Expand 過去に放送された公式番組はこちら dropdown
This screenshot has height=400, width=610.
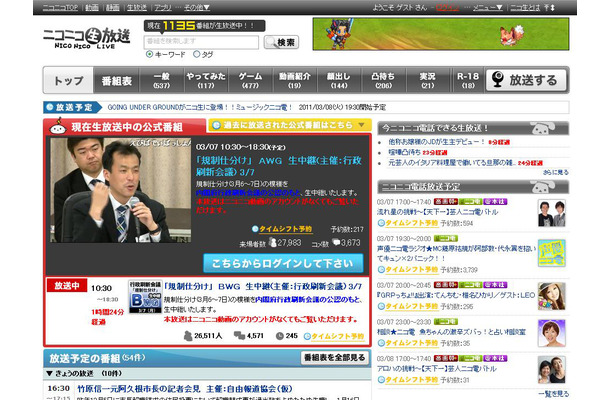pyautogui.click(x=290, y=125)
